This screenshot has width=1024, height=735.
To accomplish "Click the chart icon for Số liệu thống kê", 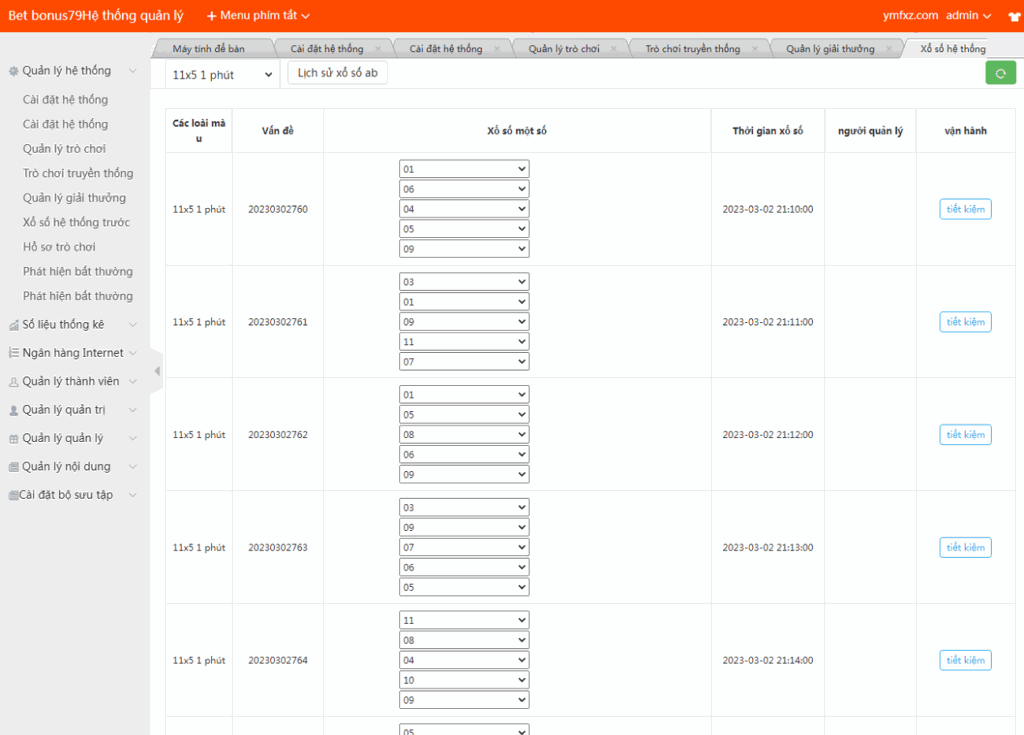I will tap(13, 325).
